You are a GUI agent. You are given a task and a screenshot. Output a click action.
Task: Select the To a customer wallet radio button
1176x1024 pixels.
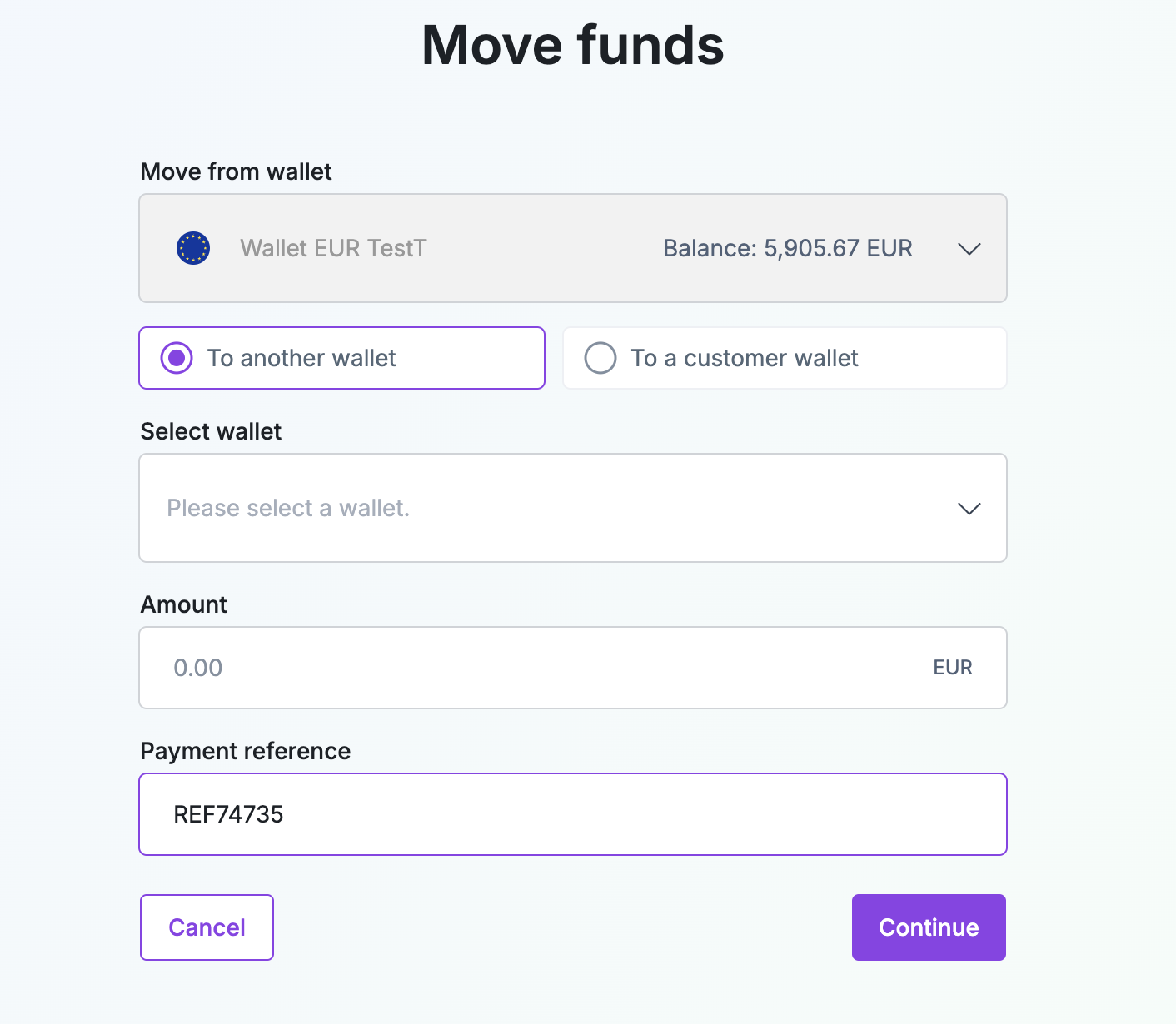coord(600,358)
